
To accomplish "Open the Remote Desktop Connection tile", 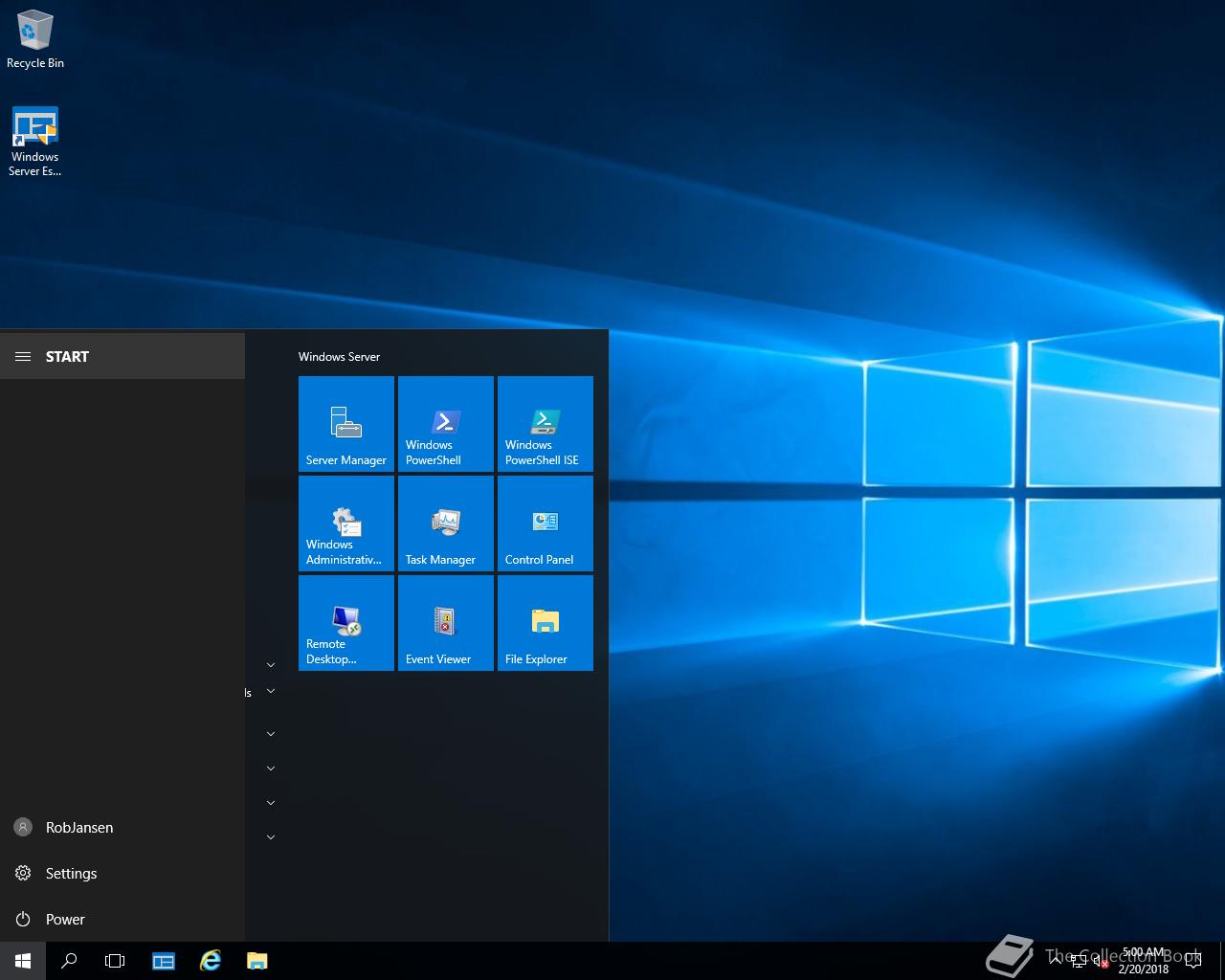I will click(346, 623).
